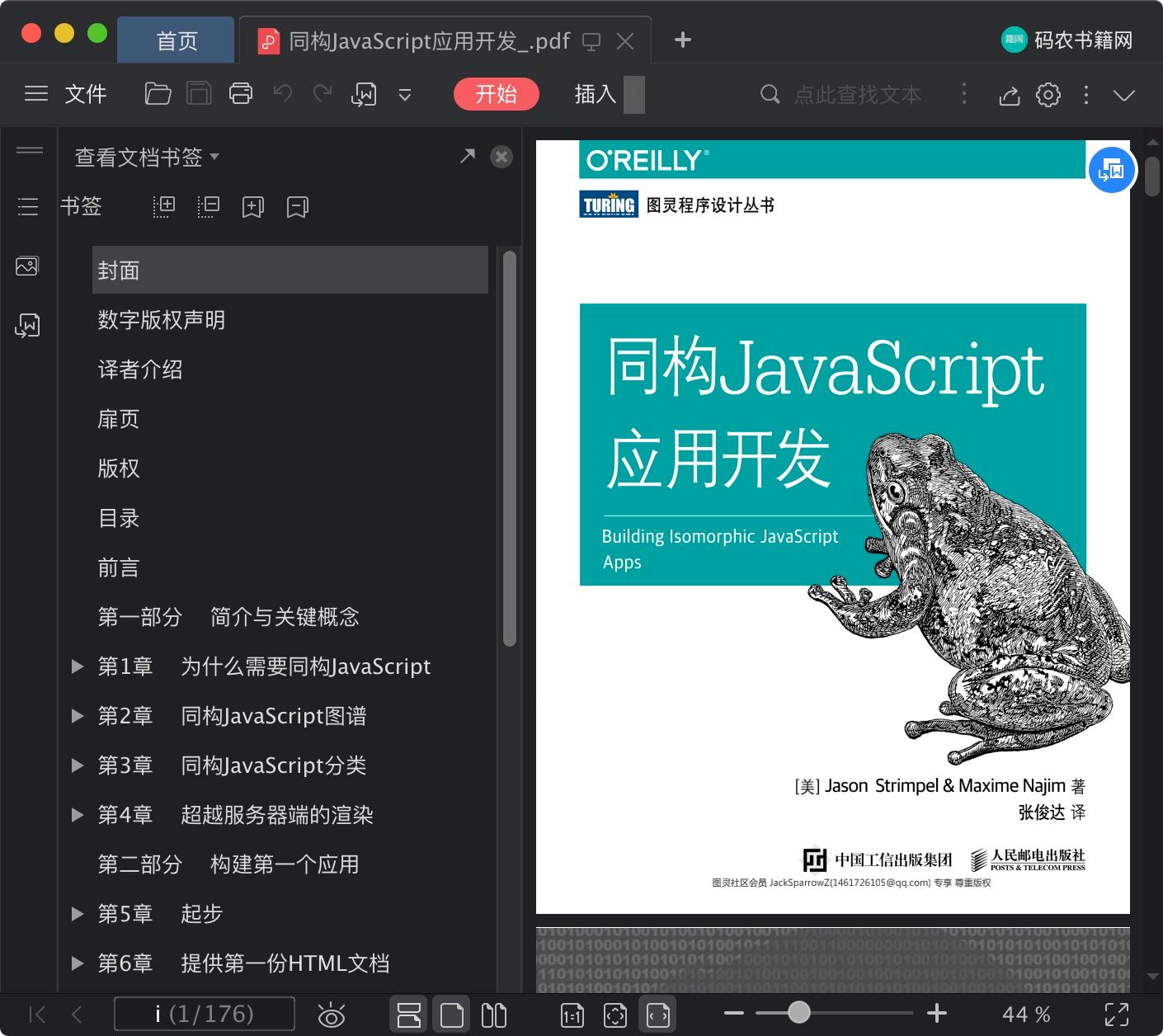Open the bookmarks list sidebar icon

click(28, 206)
